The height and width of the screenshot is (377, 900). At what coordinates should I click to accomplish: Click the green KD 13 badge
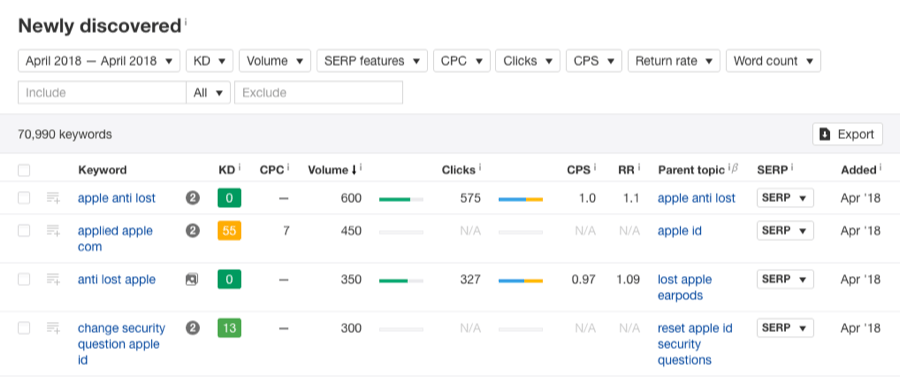point(229,328)
